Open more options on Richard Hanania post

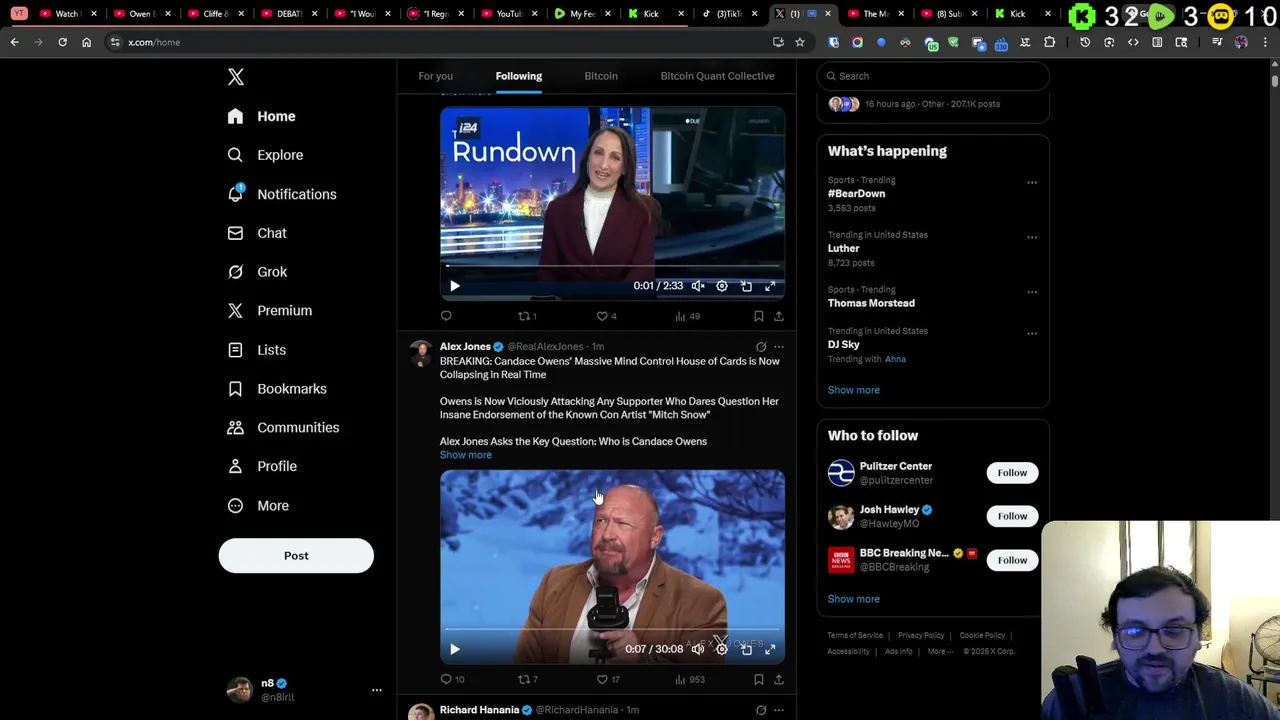[x=779, y=710]
